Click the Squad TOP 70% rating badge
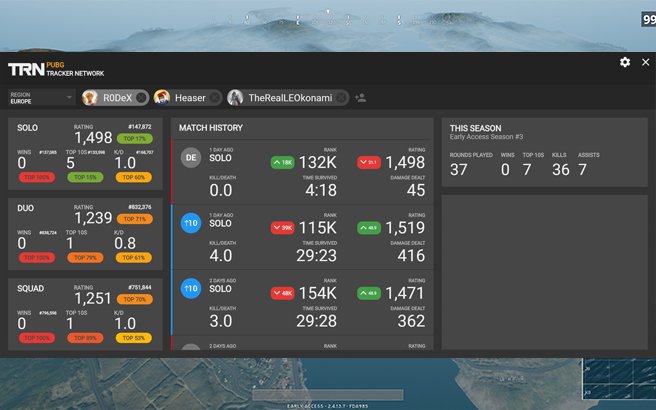This screenshot has height=410, width=656. coord(135,299)
